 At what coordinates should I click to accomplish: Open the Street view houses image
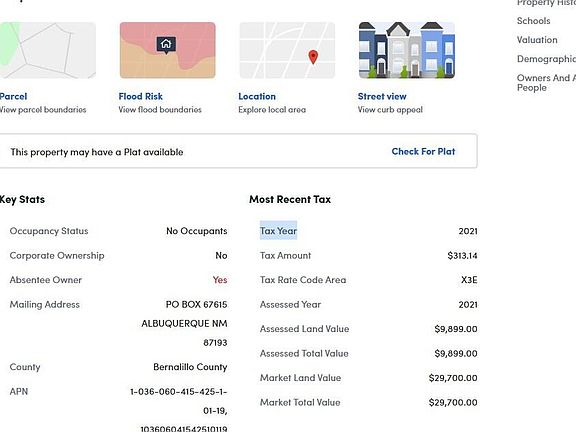[407, 50]
